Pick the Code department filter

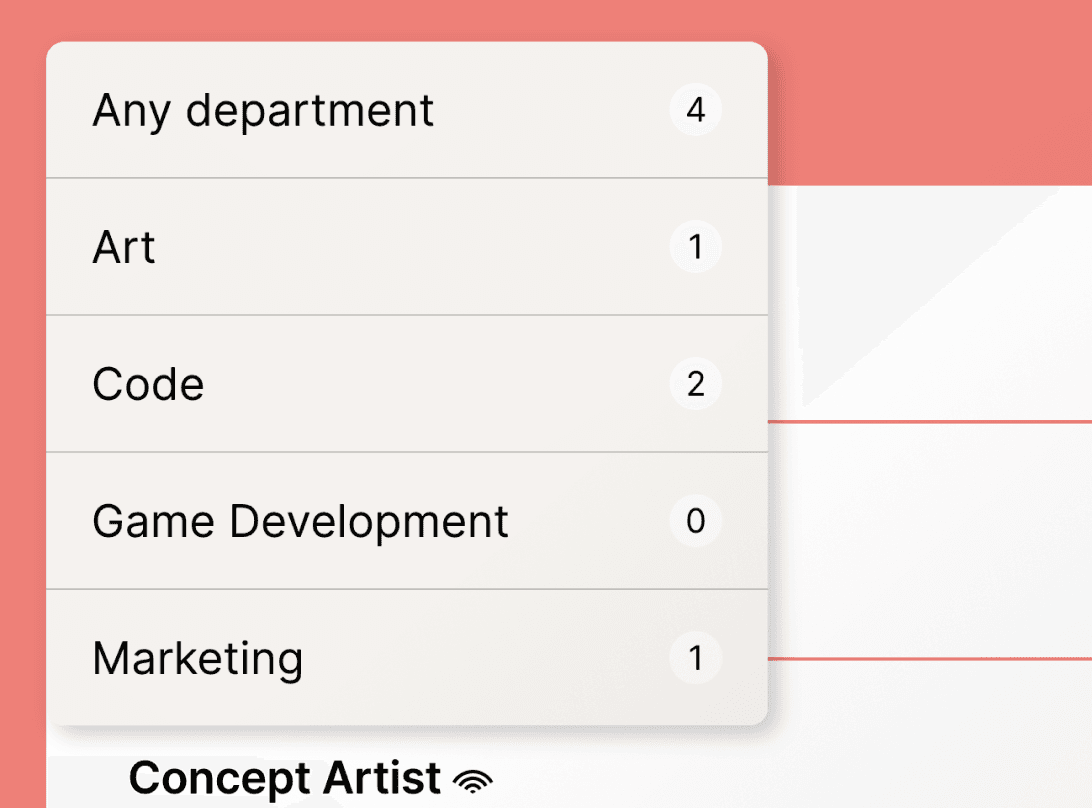click(x=148, y=384)
